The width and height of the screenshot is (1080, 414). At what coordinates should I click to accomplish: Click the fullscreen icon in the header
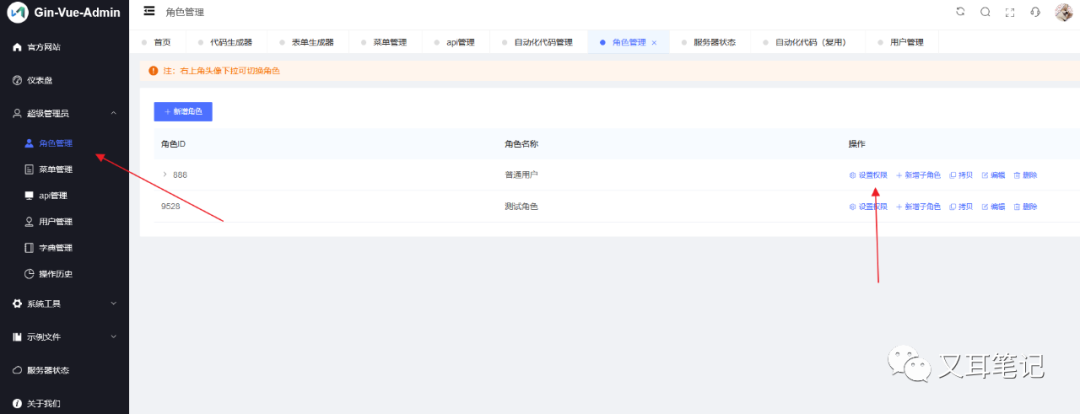pyautogui.click(x=1010, y=12)
